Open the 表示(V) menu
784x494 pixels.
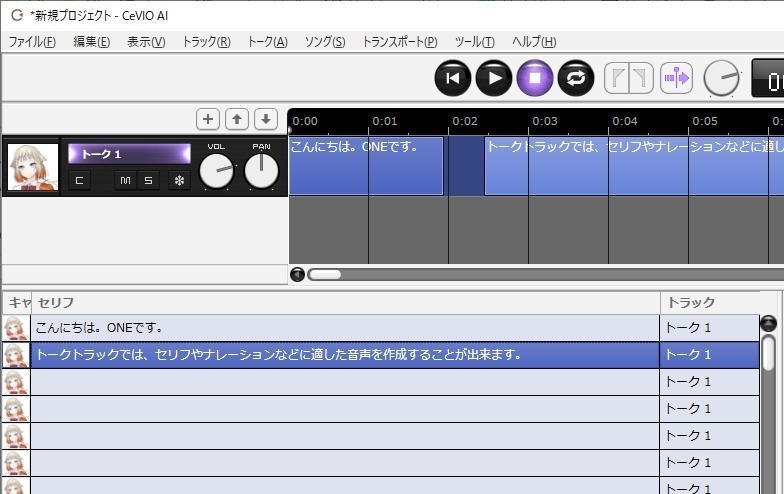point(146,42)
